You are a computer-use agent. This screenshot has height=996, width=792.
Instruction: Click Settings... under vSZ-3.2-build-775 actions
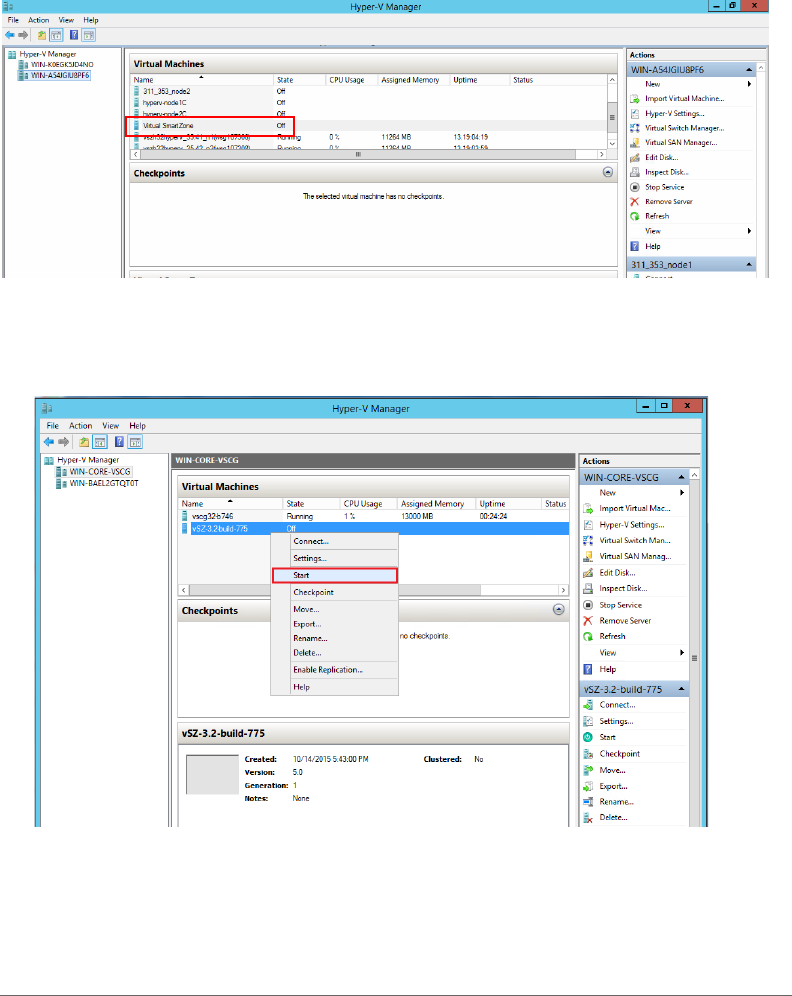[x=616, y=722]
